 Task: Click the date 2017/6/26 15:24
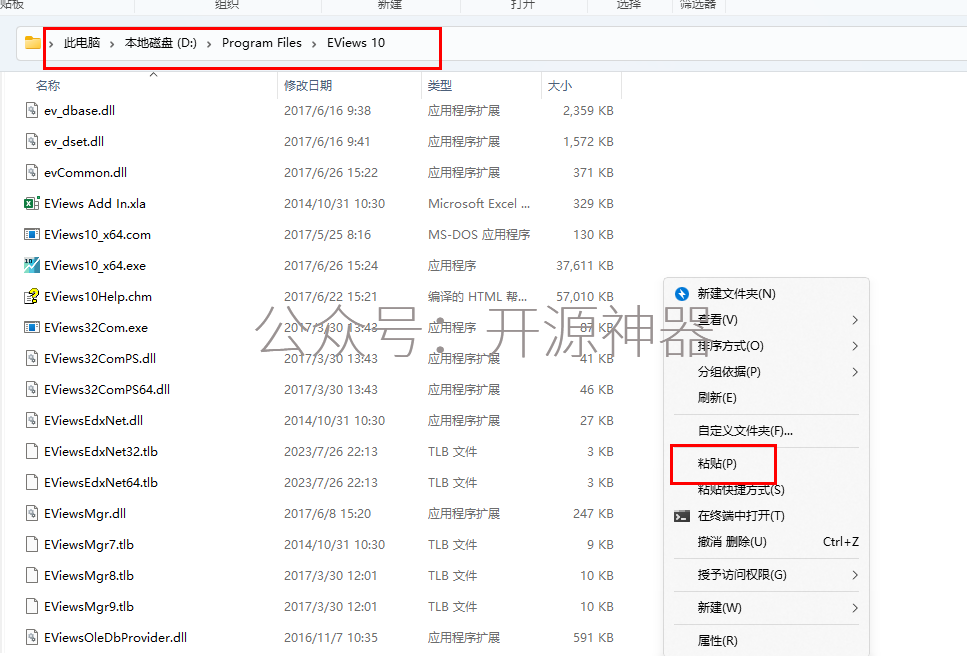(x=331, y=266)
